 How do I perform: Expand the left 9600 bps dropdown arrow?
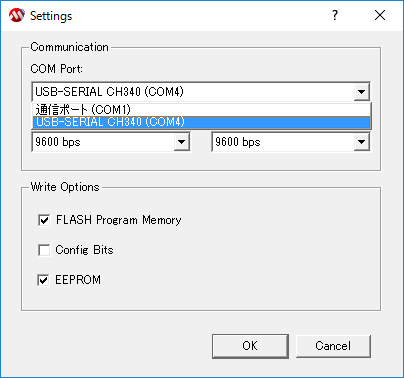[182, 142]
